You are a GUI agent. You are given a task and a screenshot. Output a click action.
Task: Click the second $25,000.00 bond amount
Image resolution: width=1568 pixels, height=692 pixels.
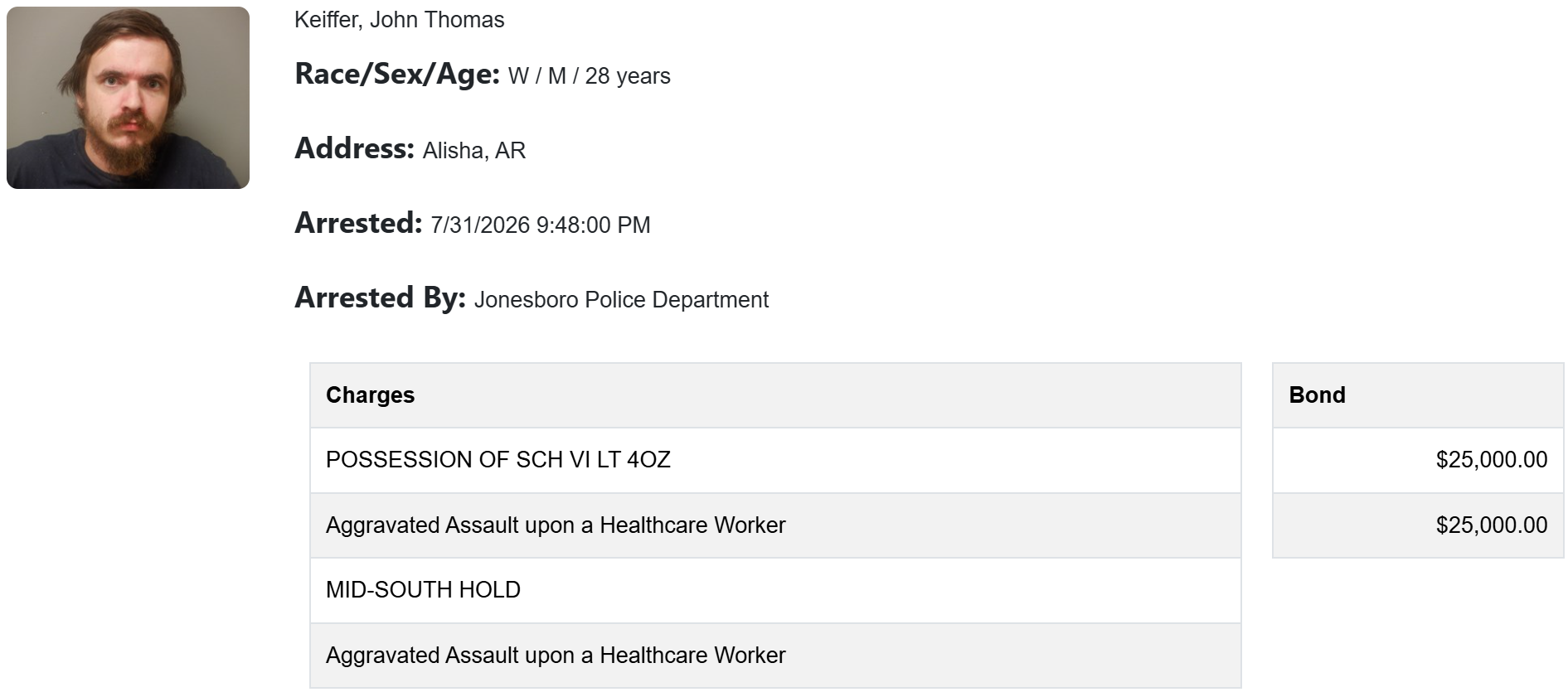pyautogui.click(x=1492, y=525)
